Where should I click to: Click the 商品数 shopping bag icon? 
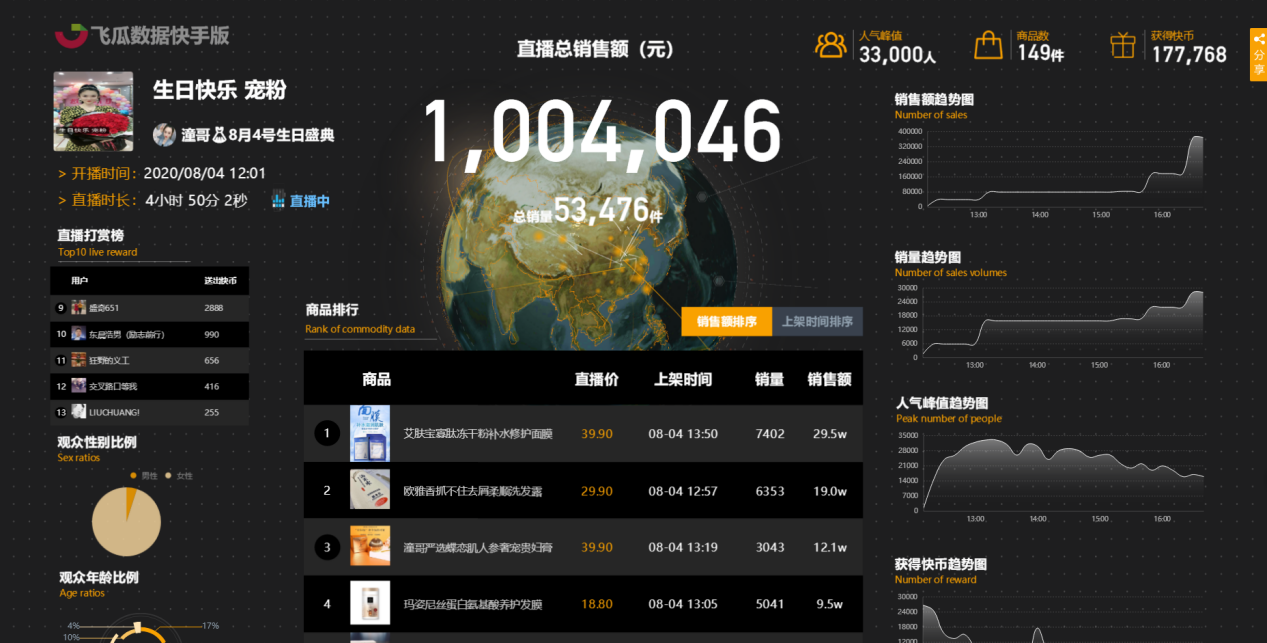click(988, 45)
